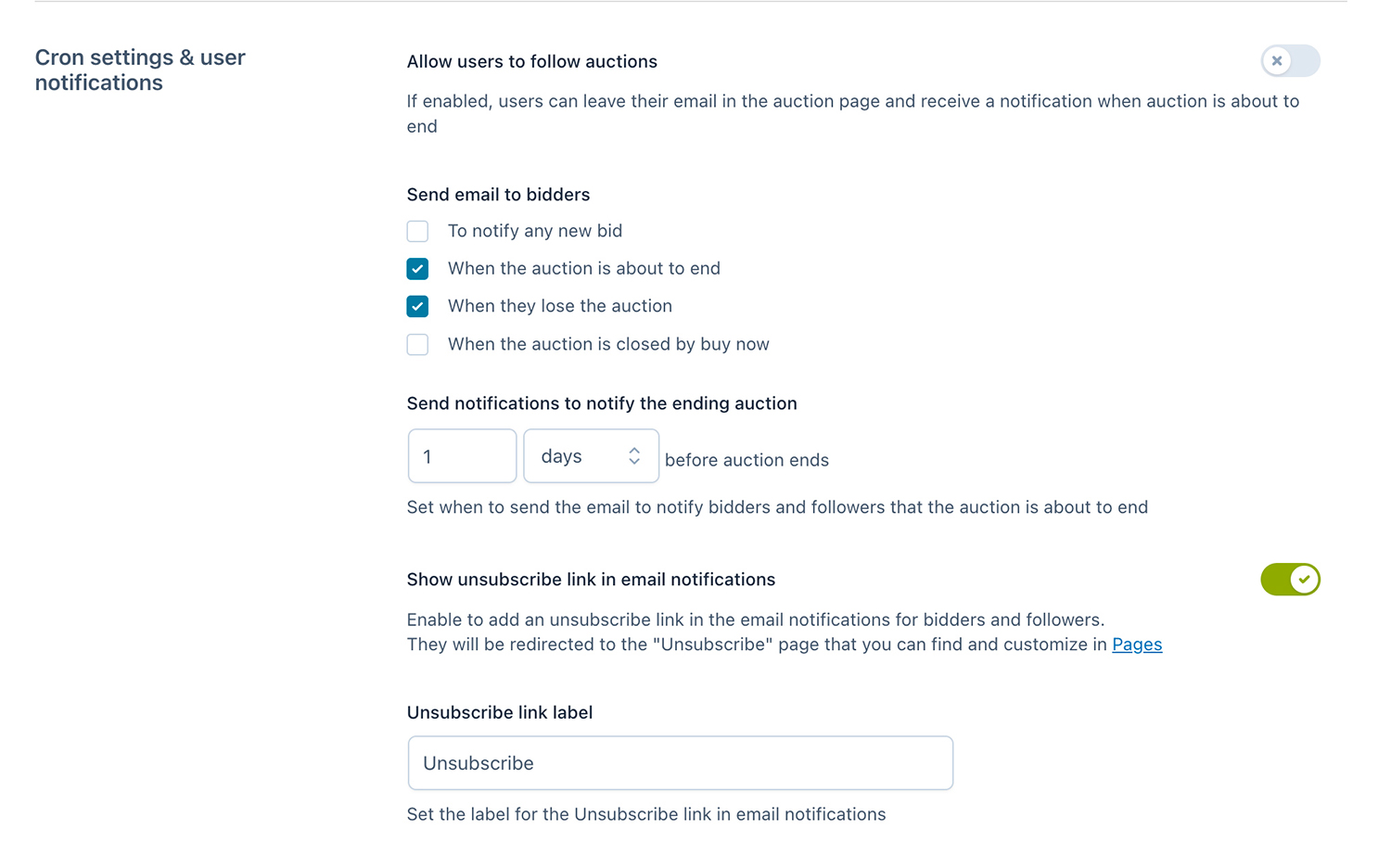This screenshot has width=1391, height=868.
Task: Uncheck 'When the auction is about to end' checkbox
Action: (x=417, y=269)
